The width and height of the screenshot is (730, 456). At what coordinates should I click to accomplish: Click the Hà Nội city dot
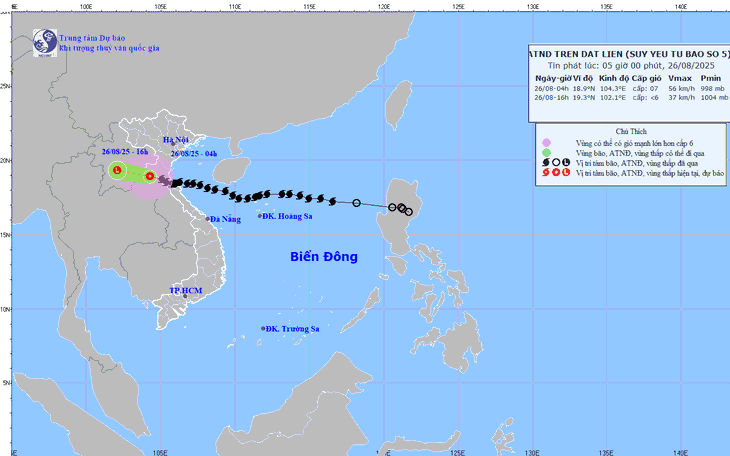coord(173,144)
